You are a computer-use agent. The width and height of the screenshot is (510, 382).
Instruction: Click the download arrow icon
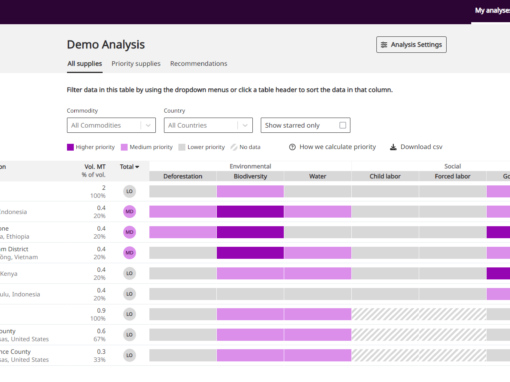(393, 147)
